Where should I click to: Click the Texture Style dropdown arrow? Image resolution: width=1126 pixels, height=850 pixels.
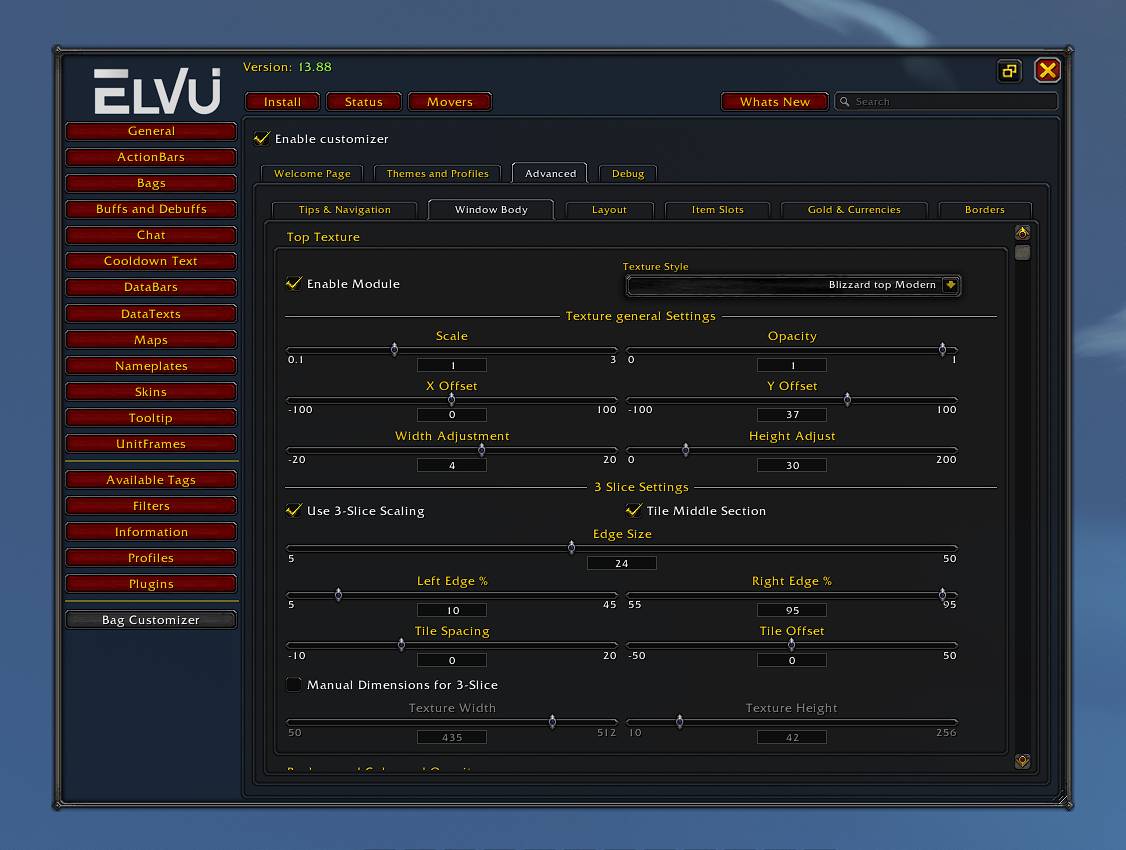pyautogui.click(x=950, y=285)
